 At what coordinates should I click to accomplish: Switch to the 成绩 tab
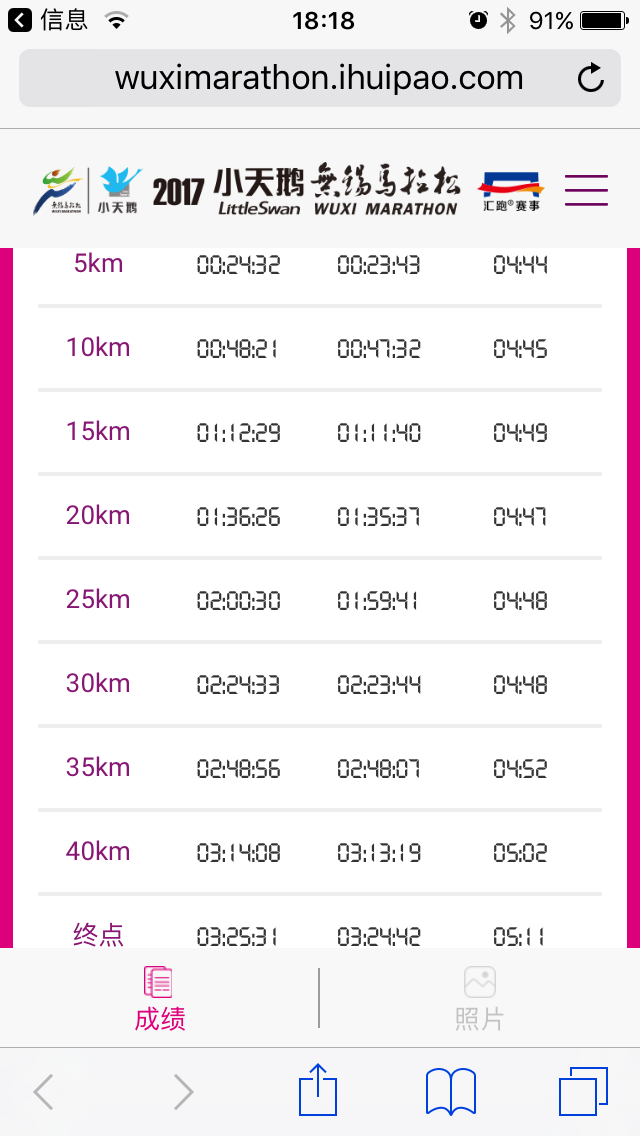click(x=160, y=997)
